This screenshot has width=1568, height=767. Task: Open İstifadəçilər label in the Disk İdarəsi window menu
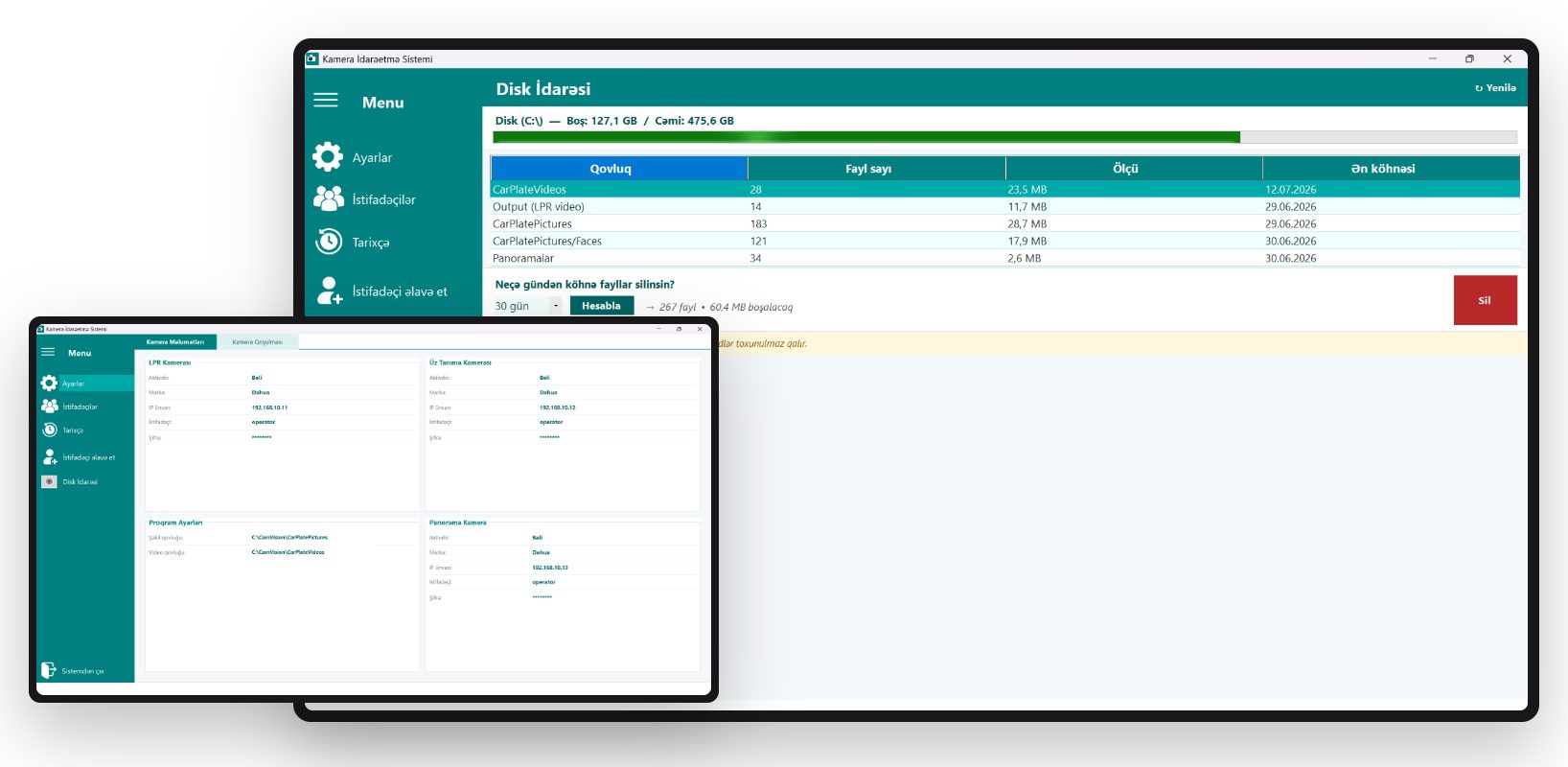[383, 199]
